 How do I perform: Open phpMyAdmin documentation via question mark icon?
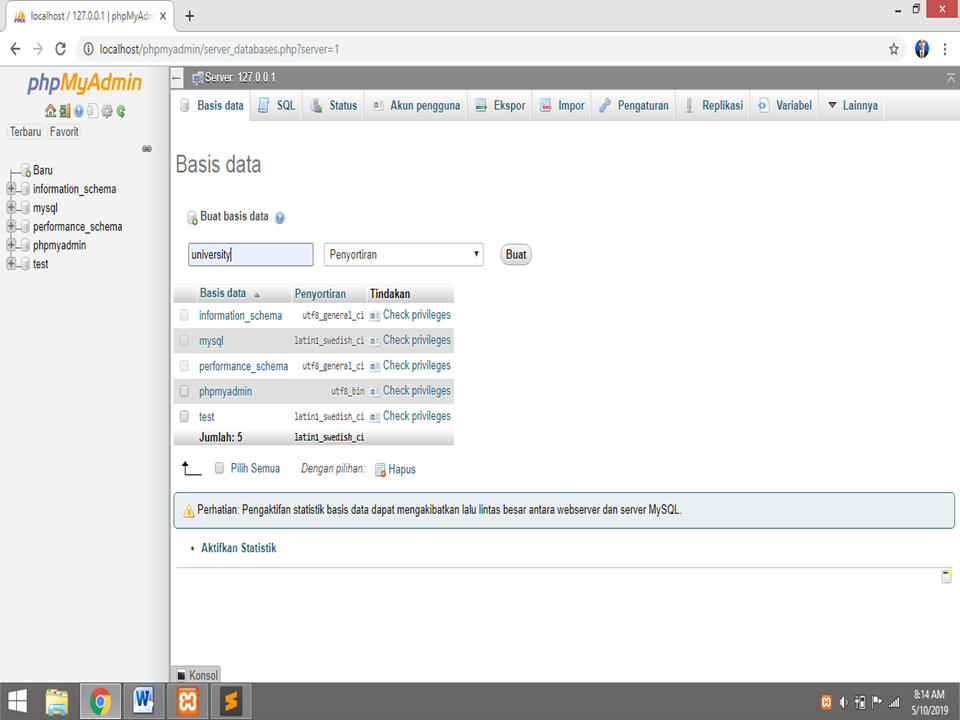coord(78,112)
